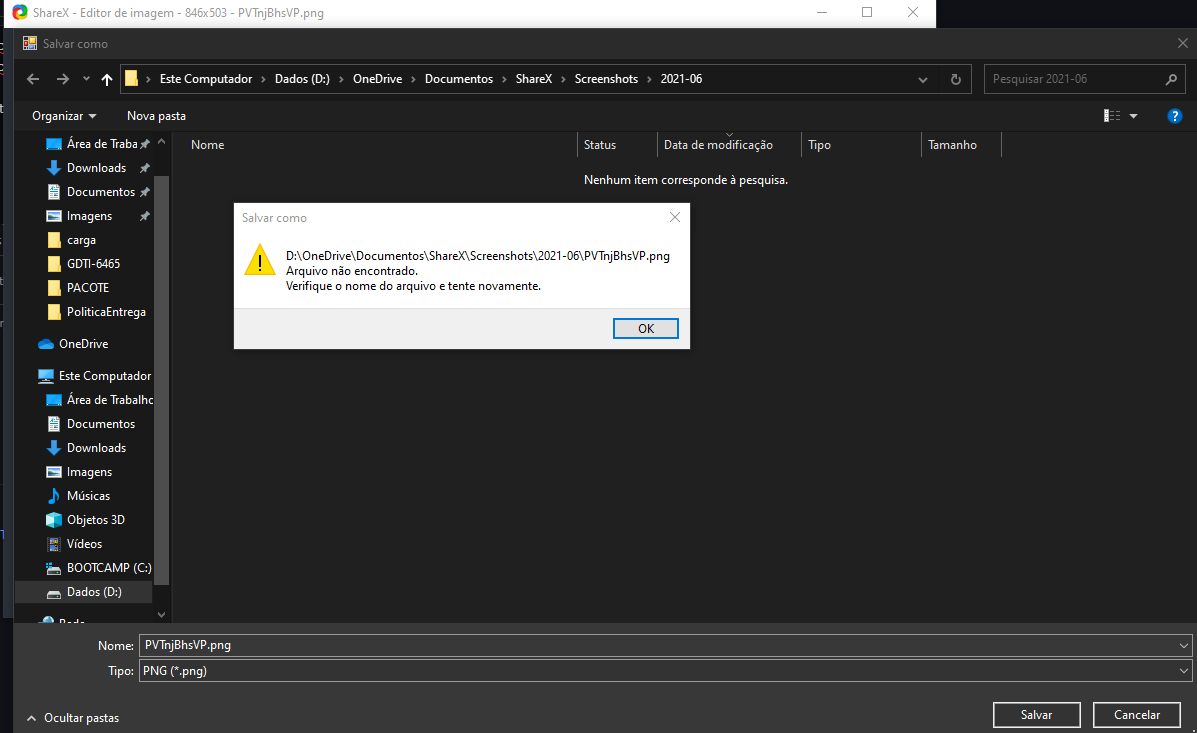1197x733 pixels.
Task: Click the Salvar button
Action: (1036, 714)
